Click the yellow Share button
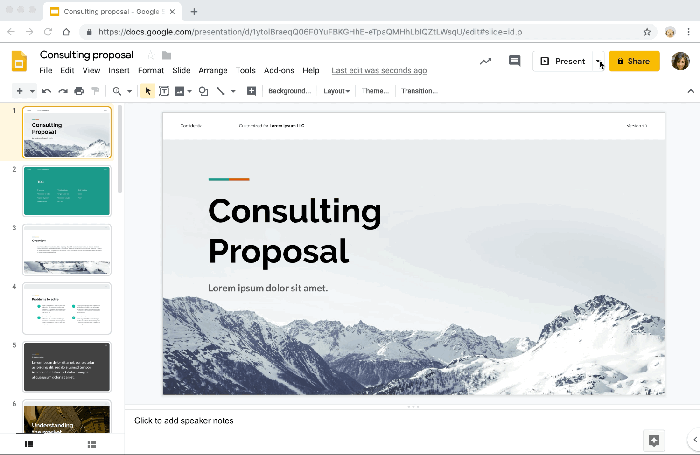 coord(634,61)
